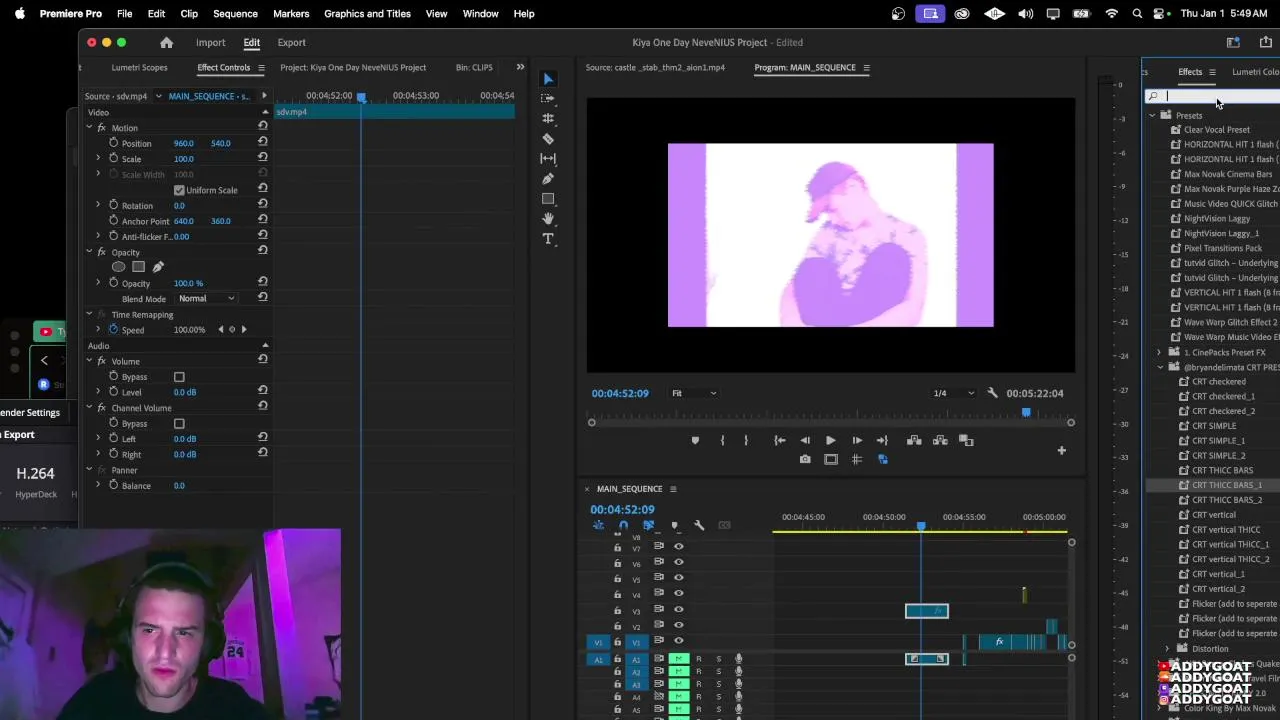Image resolution: width=1280 pixels, height=720 pixels.
Task: Hide track V1 with eye icon
Action: pos(678,641)
